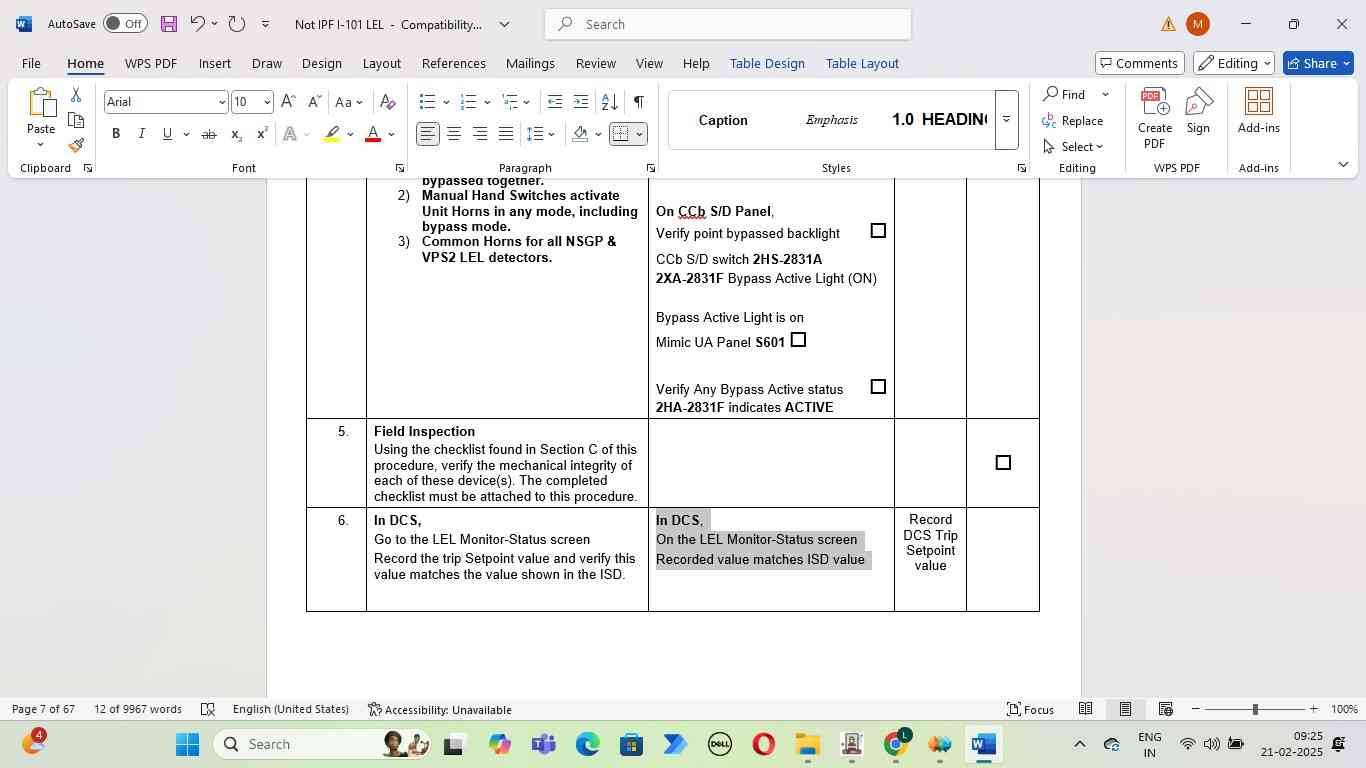Toggle bold formatting in Font group
Image resolution: width=1366 pixels, height=768 pixels.
116,134
